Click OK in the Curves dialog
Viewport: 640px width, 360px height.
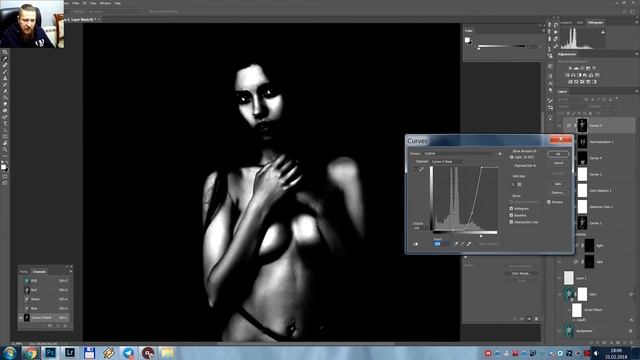click(x=558, y=154)
